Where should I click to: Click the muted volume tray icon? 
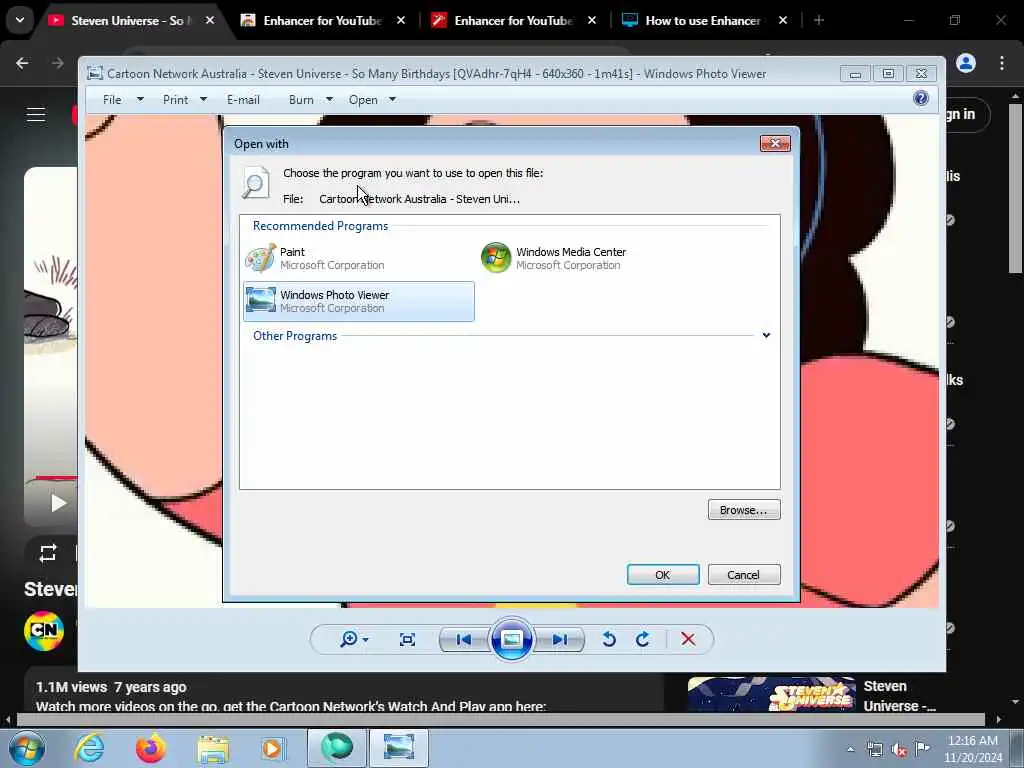[899, 750]
